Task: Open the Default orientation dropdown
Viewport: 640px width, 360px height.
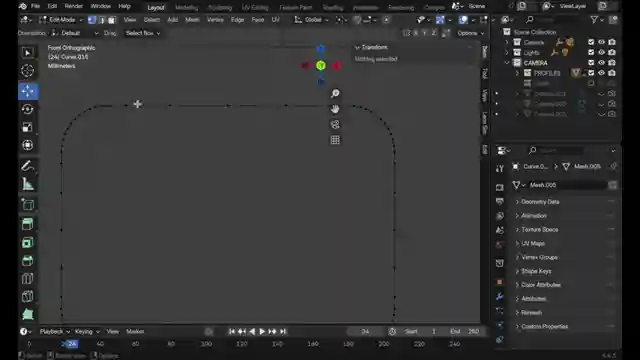Action: 75,33
